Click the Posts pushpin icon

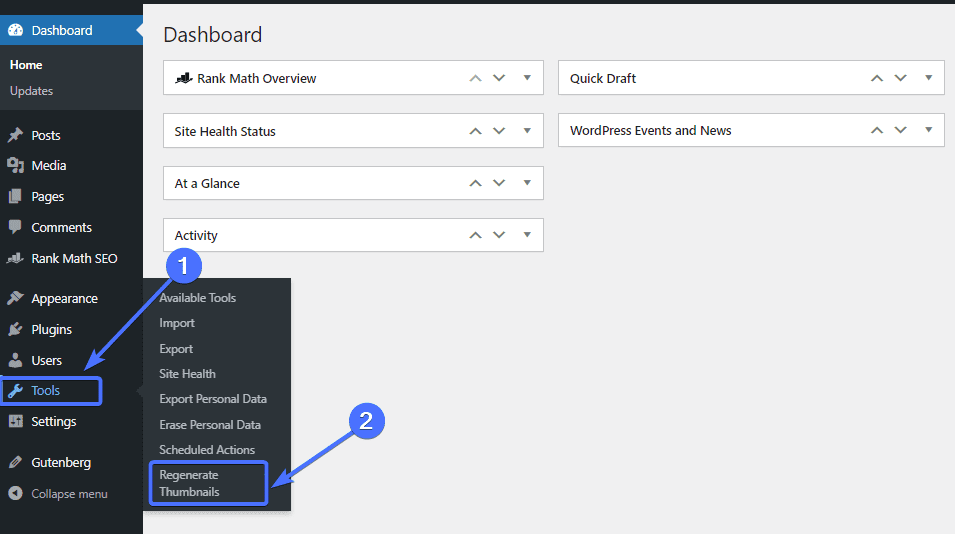point(15,135)
